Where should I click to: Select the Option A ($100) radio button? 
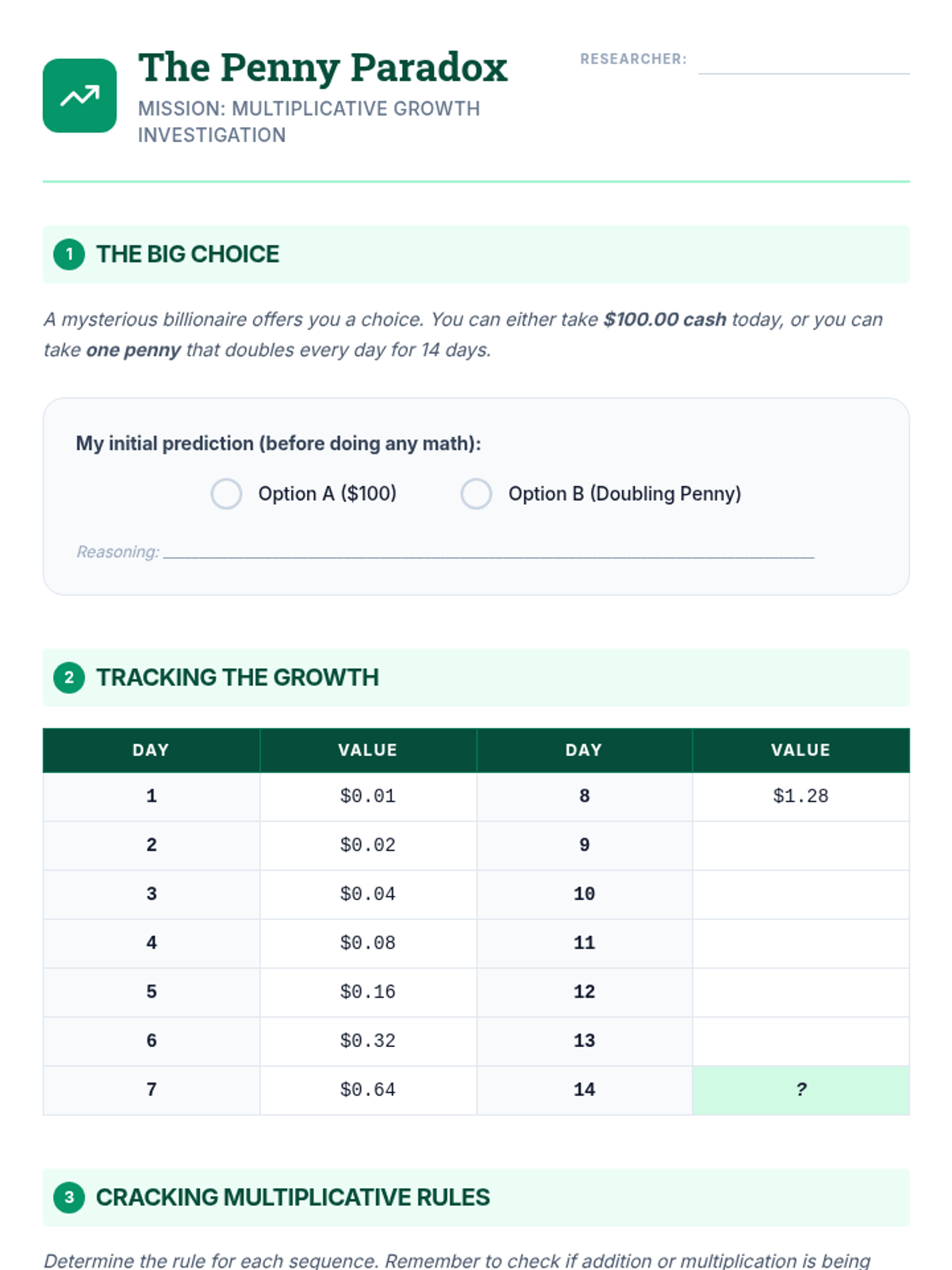tap(226, 494)
